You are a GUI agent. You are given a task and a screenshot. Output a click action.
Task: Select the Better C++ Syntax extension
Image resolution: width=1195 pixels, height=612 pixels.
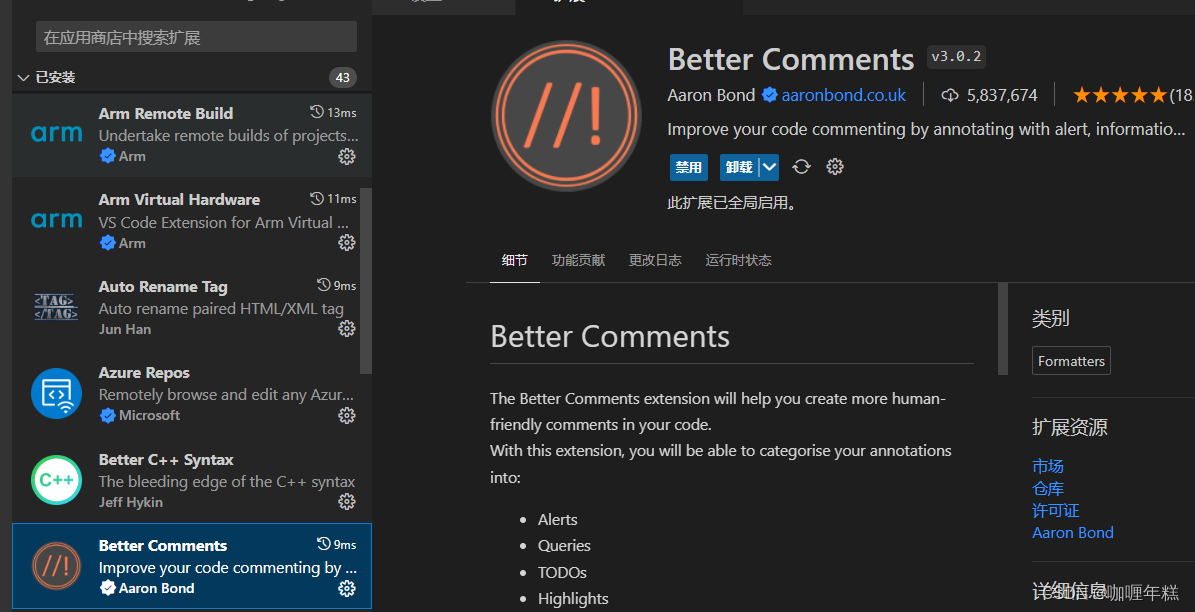(x=192, y=480)
